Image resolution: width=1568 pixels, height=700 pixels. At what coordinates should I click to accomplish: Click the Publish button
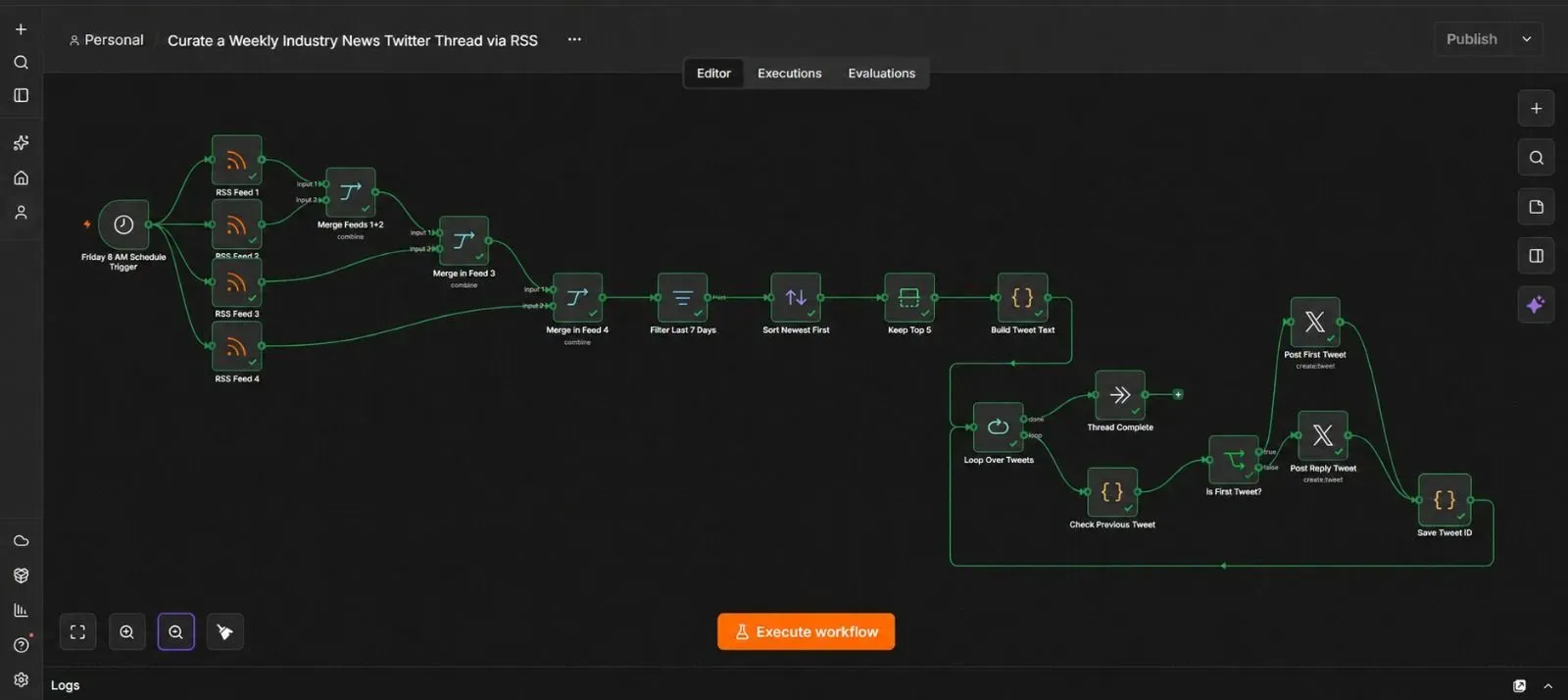point(1471,39)
